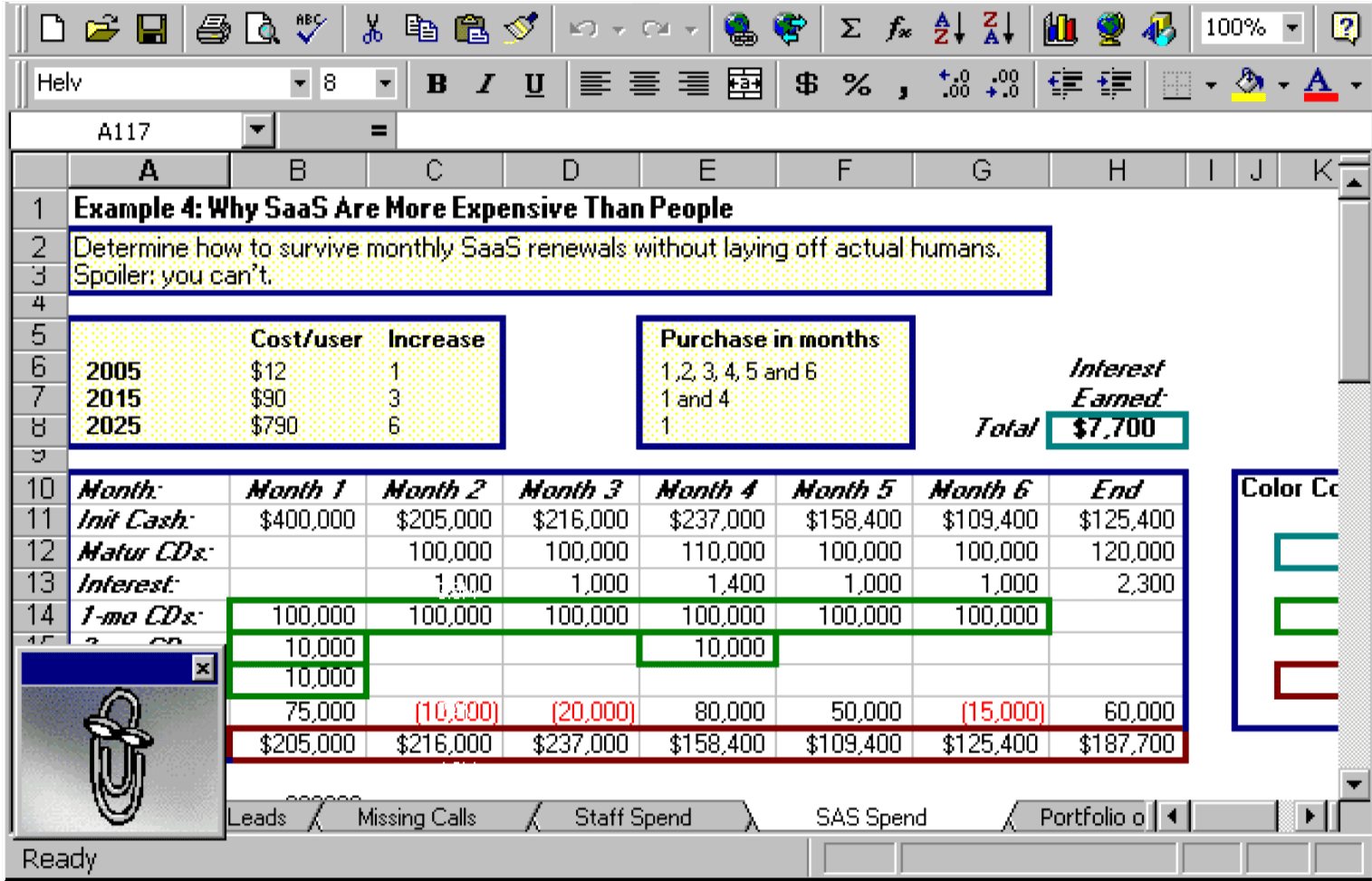1372x881 pixels.
Task: Copy the selection with the Copy icon
Action: (421, 29)
